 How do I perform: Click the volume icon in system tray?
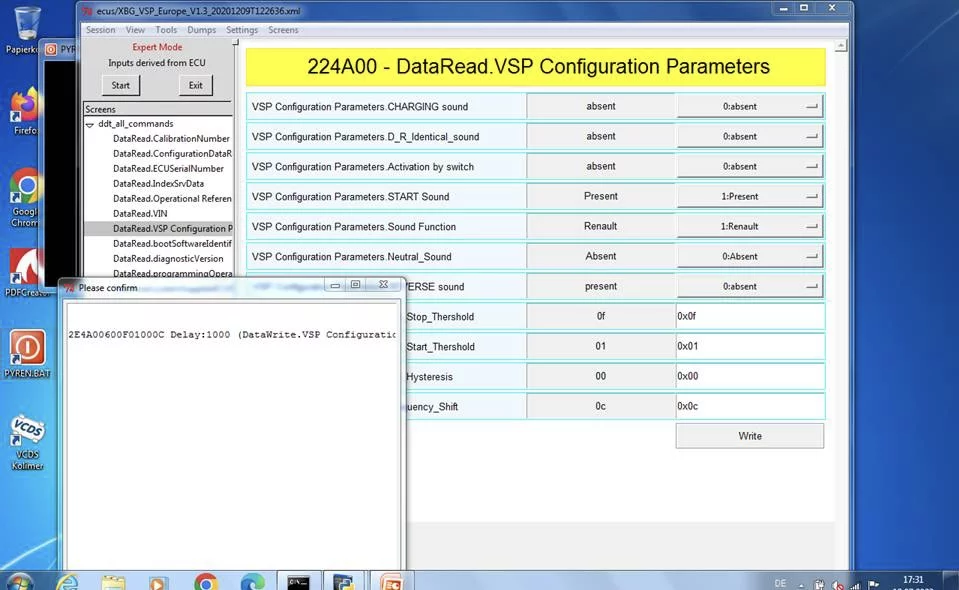(x=838, y=585)
